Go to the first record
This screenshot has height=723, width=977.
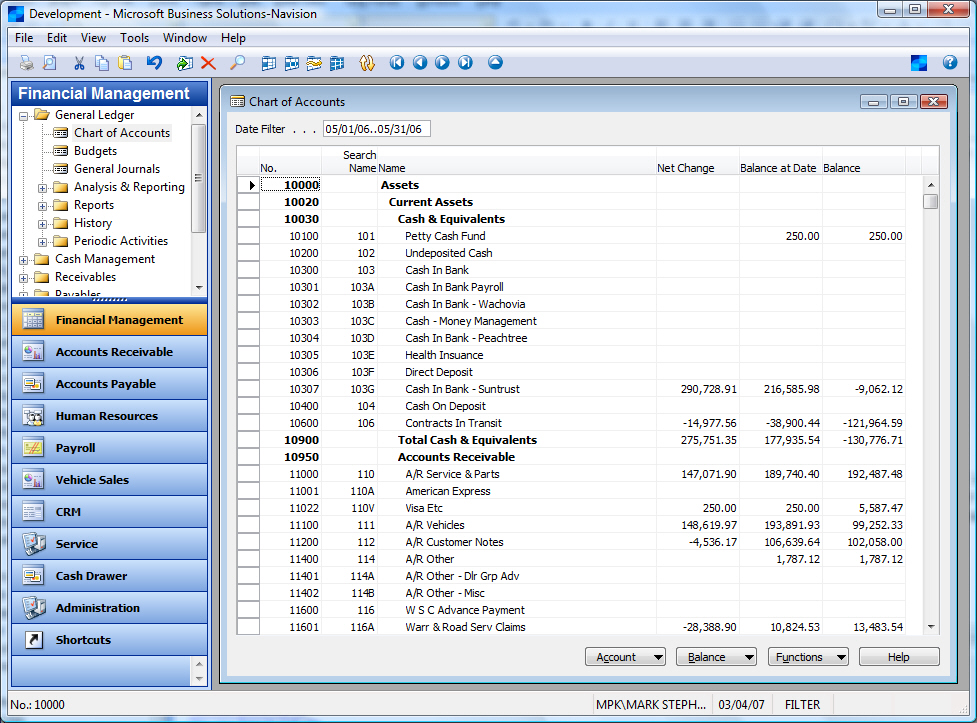(397, 62)
